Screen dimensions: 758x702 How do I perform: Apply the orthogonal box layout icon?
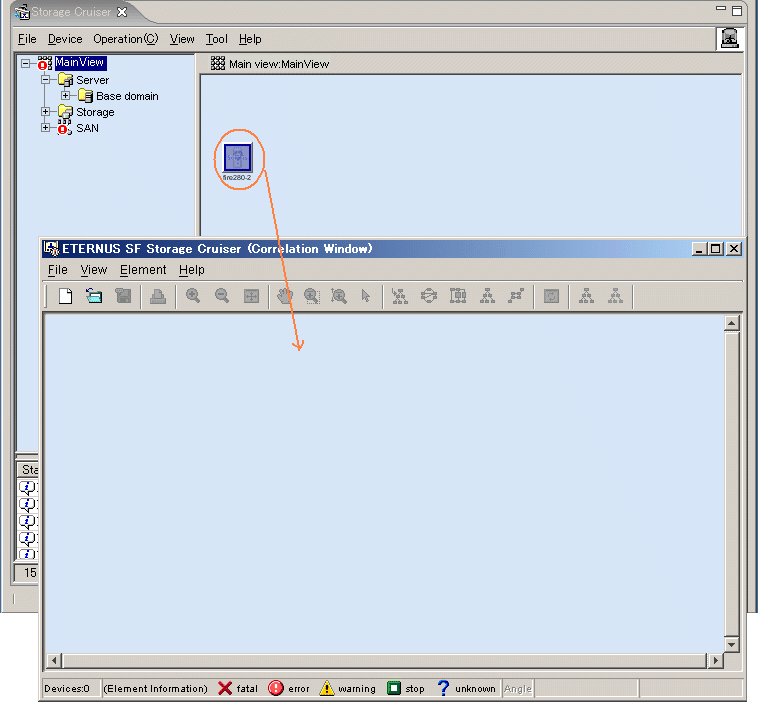[458, 296]
